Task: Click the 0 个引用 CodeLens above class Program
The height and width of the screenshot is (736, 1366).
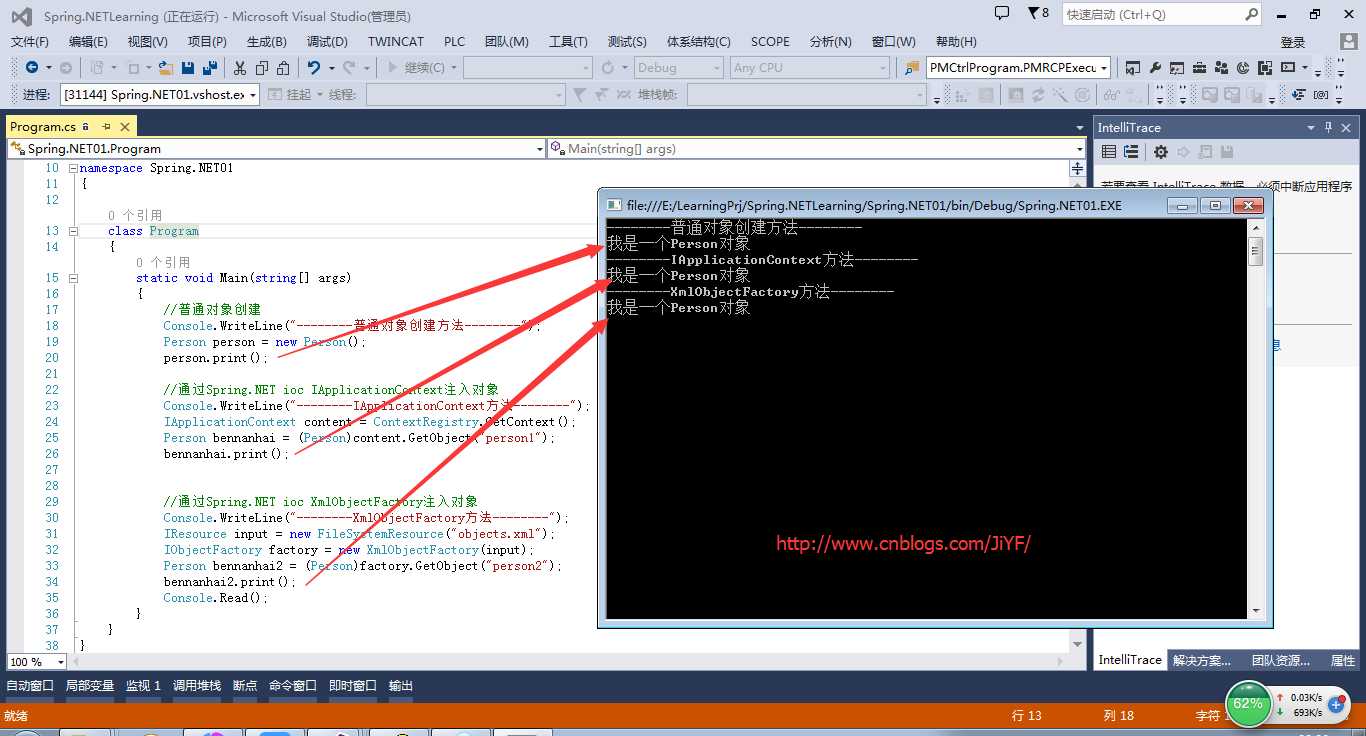Action: point(135,215)
